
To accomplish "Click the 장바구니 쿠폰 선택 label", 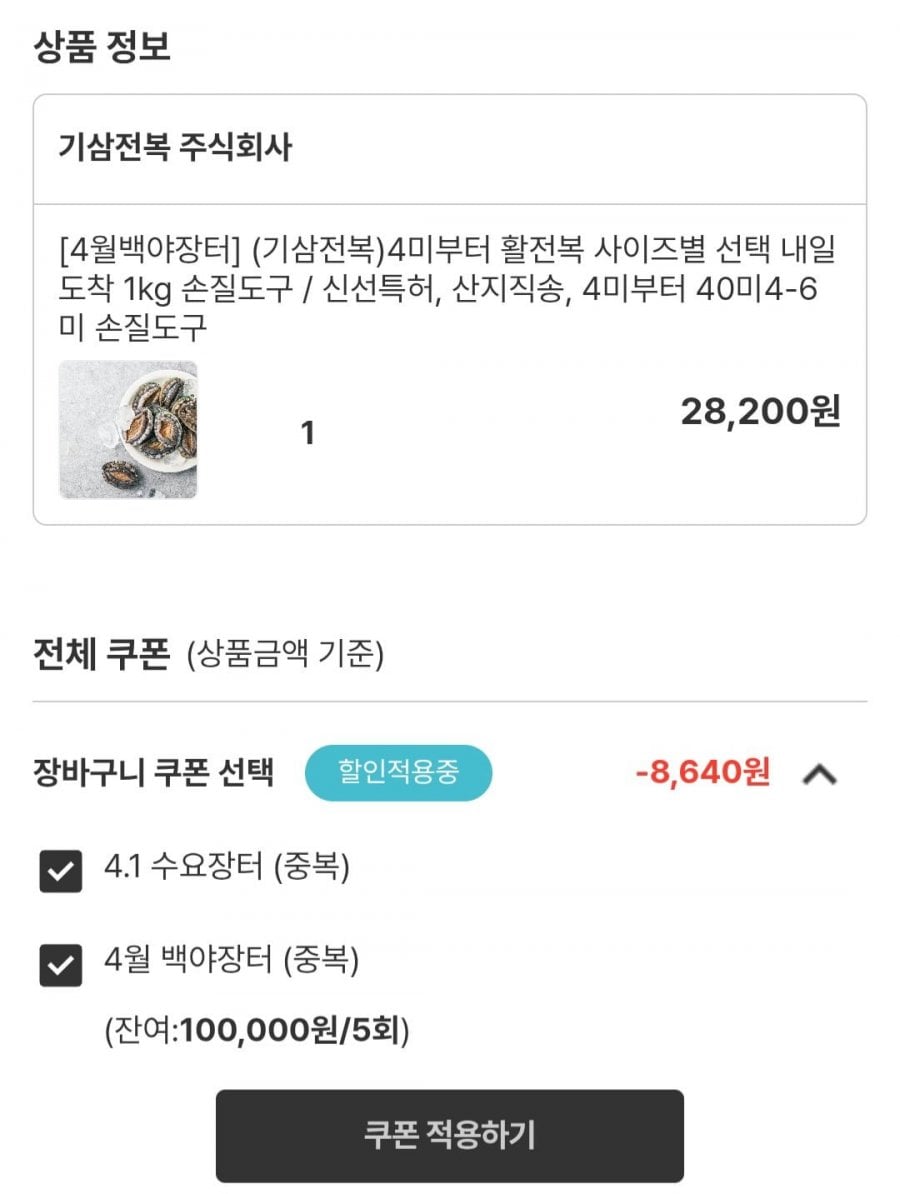I will tap(153, 773).
